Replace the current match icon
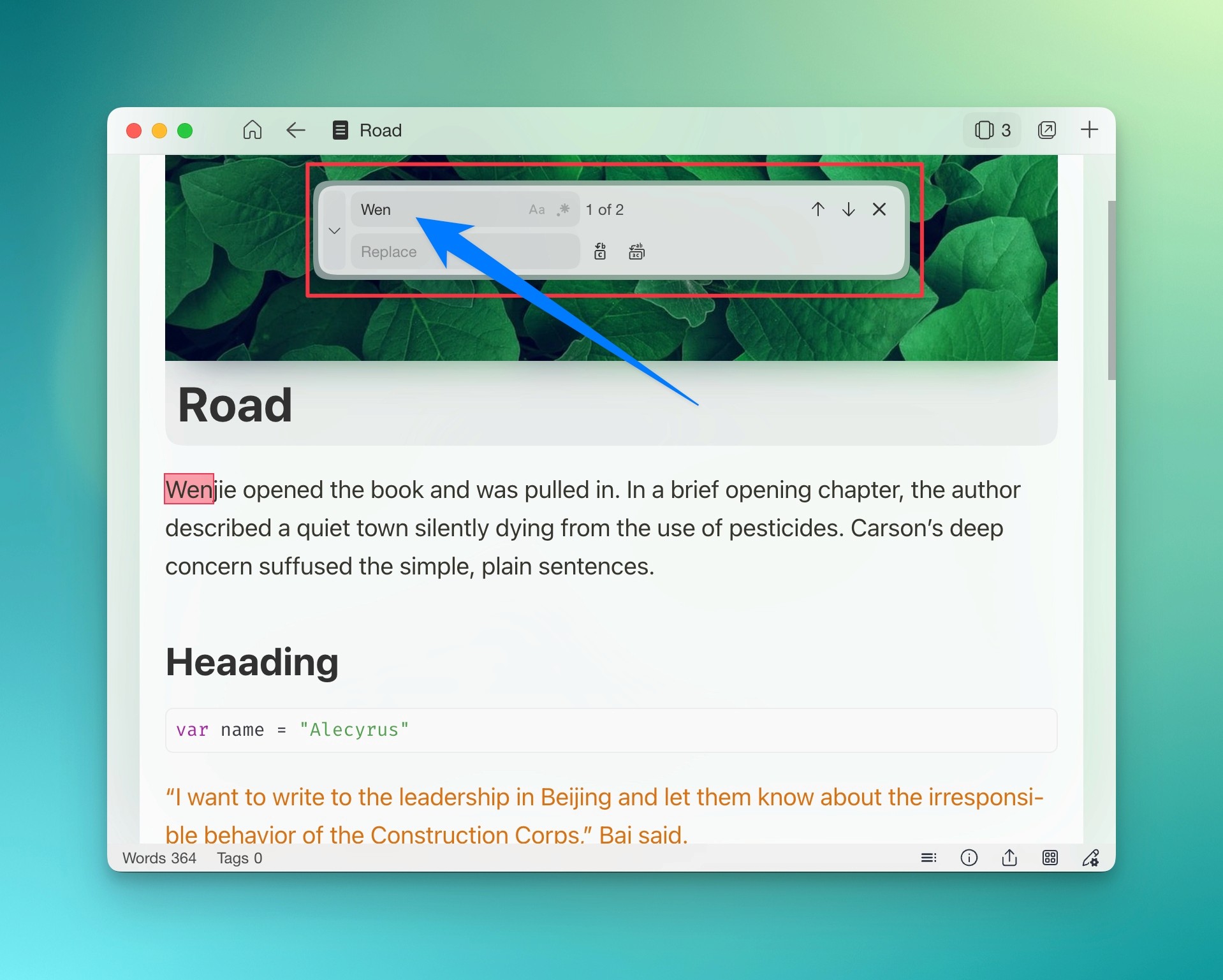The height and width of the screenshot is (980, 1223). click(600, 251)
